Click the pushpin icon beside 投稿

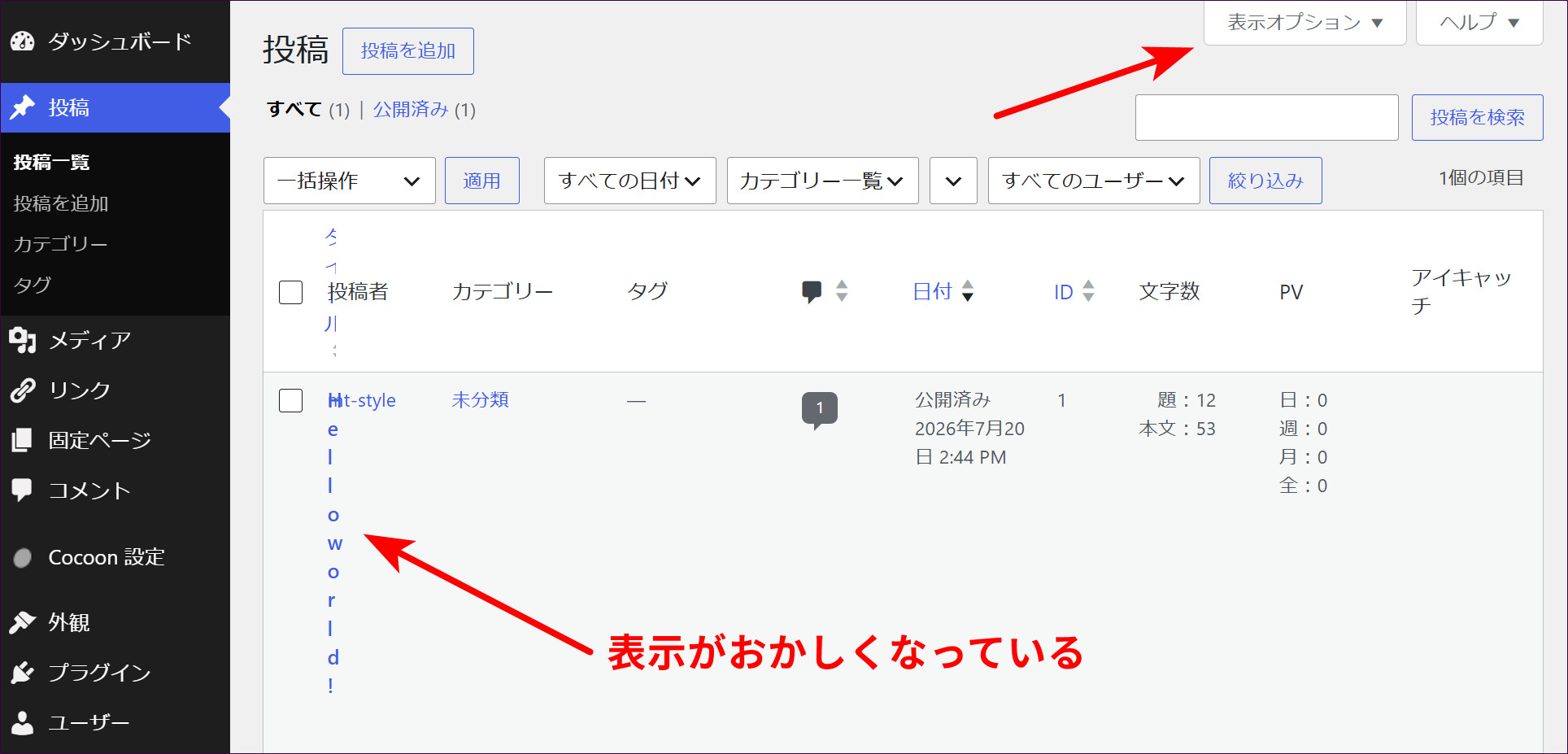[x=23, y=107]
